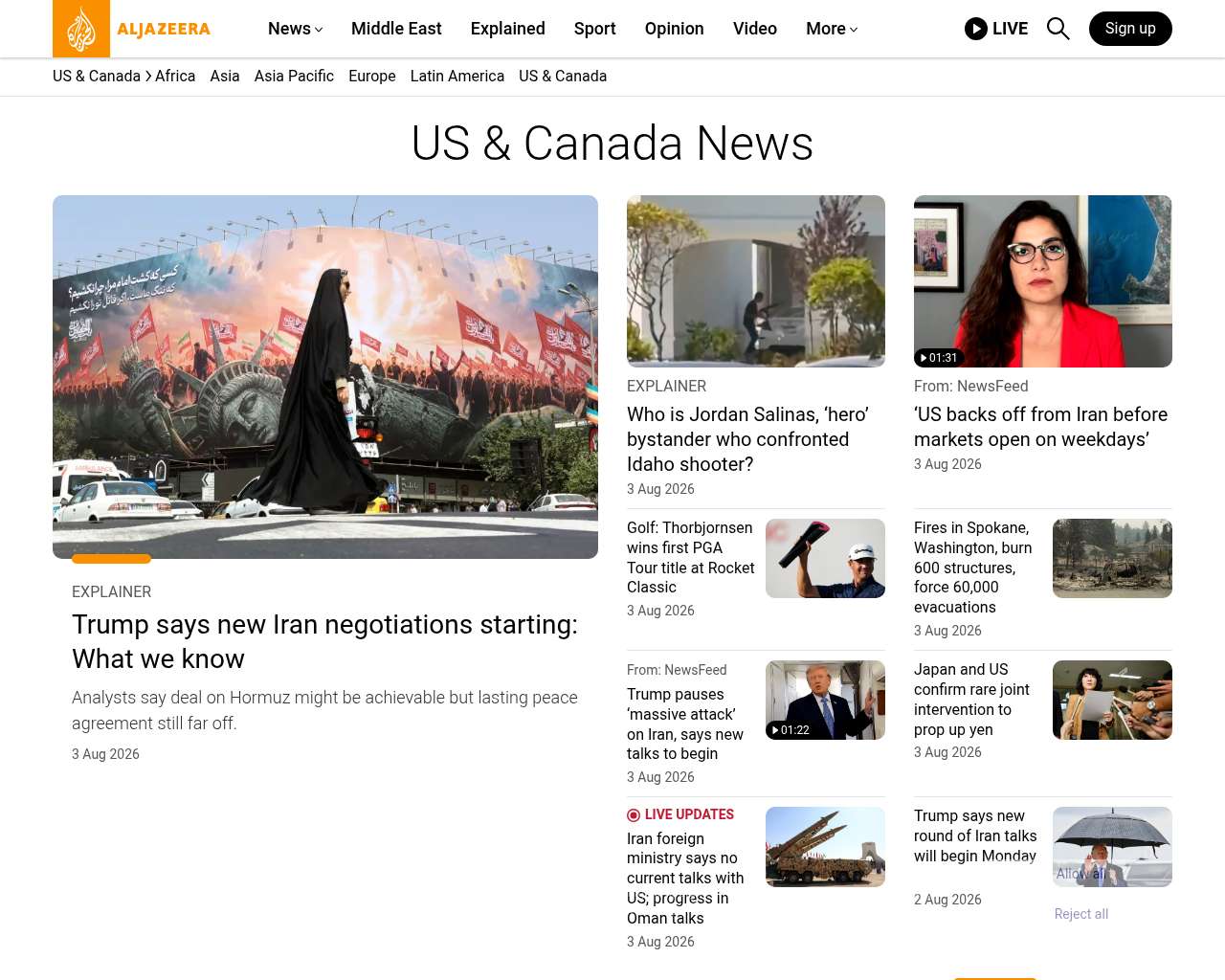The height and width of the screenshot is (980, 1225).
Task: Click the Al Jazeera logo
Action: (x=132, y=29)
